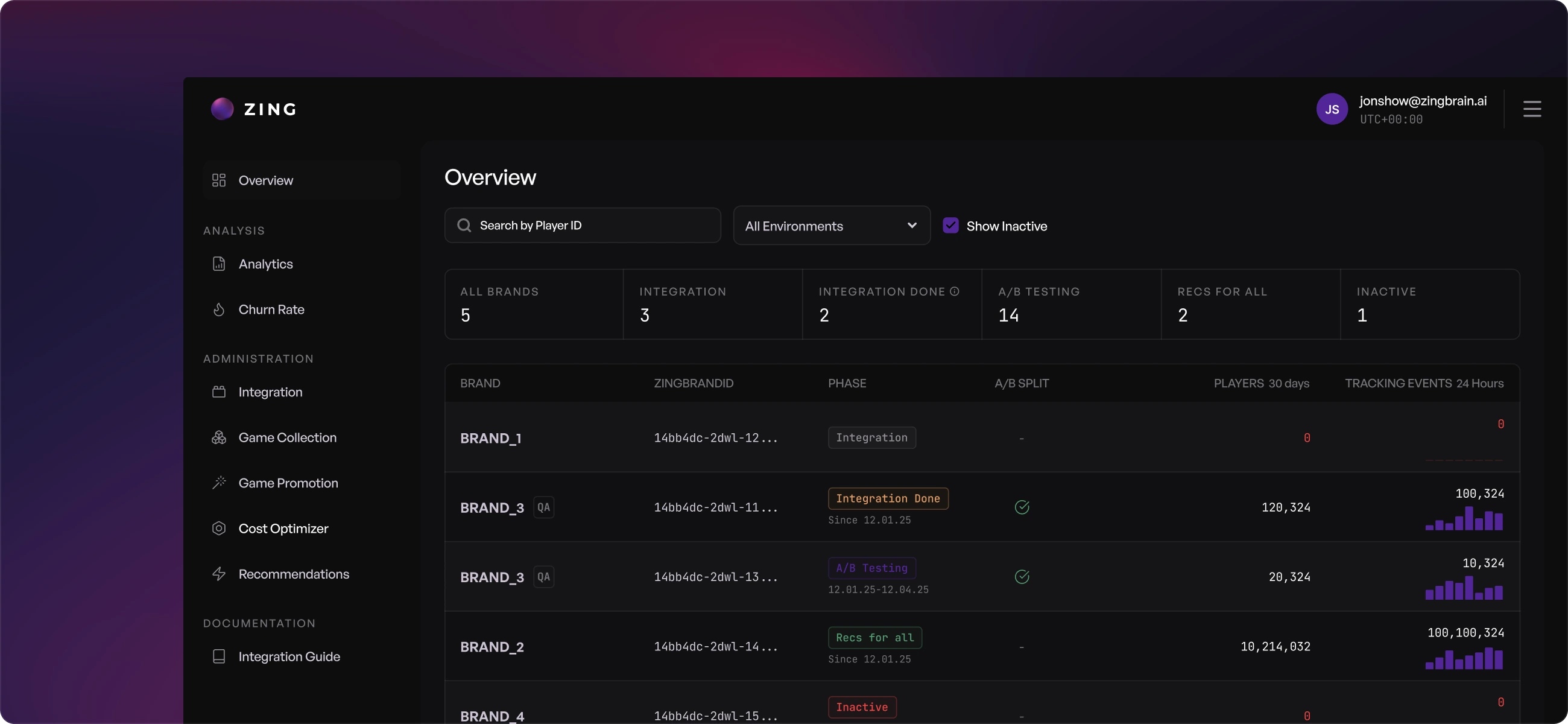Open the hamburger menu icon
1568x724 pixels.
[1531, 109]
